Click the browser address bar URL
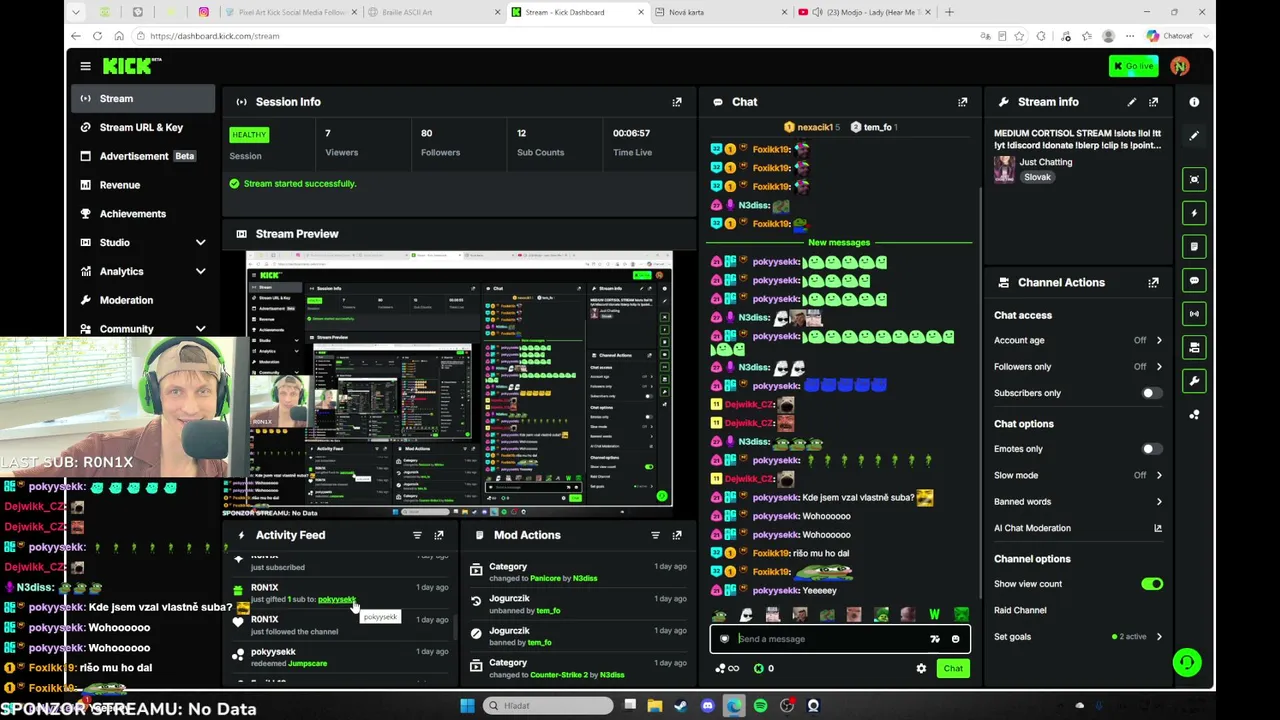Screen dimensions: 1280x720 coord(214,36)
